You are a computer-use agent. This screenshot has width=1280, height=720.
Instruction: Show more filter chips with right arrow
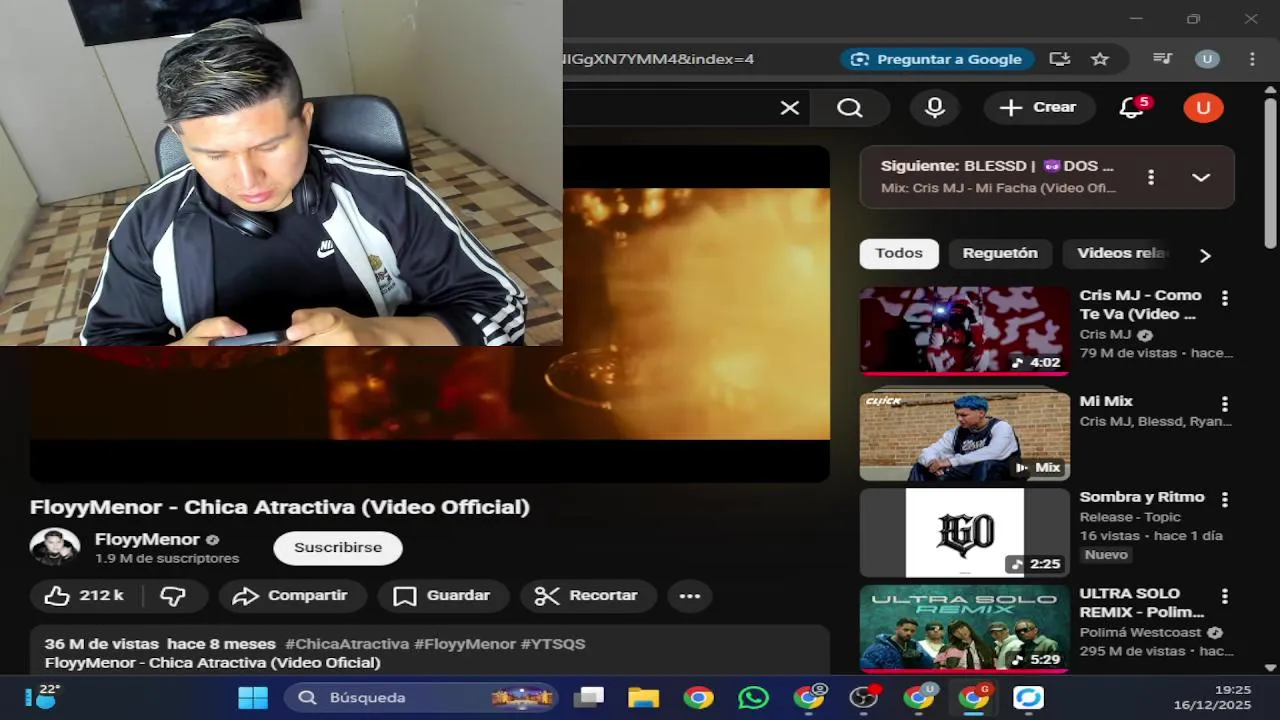tap(1205, 255)
